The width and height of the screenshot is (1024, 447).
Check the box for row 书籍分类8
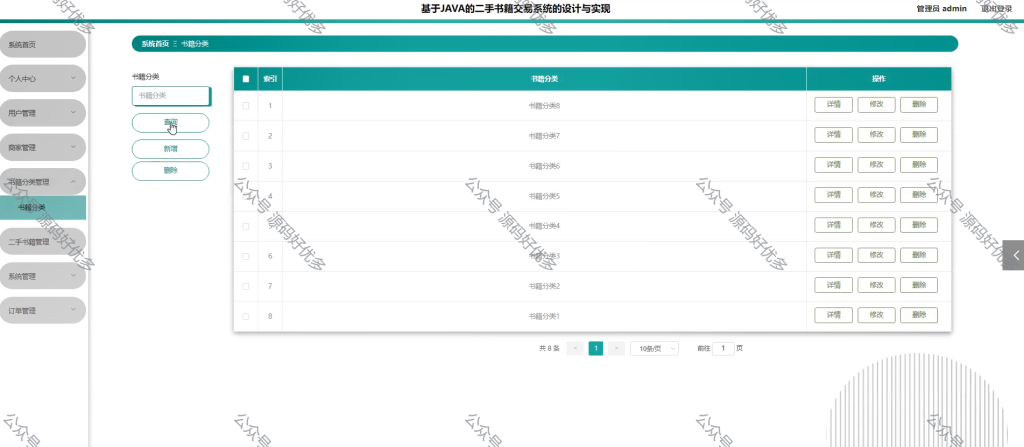pos(246,105)
